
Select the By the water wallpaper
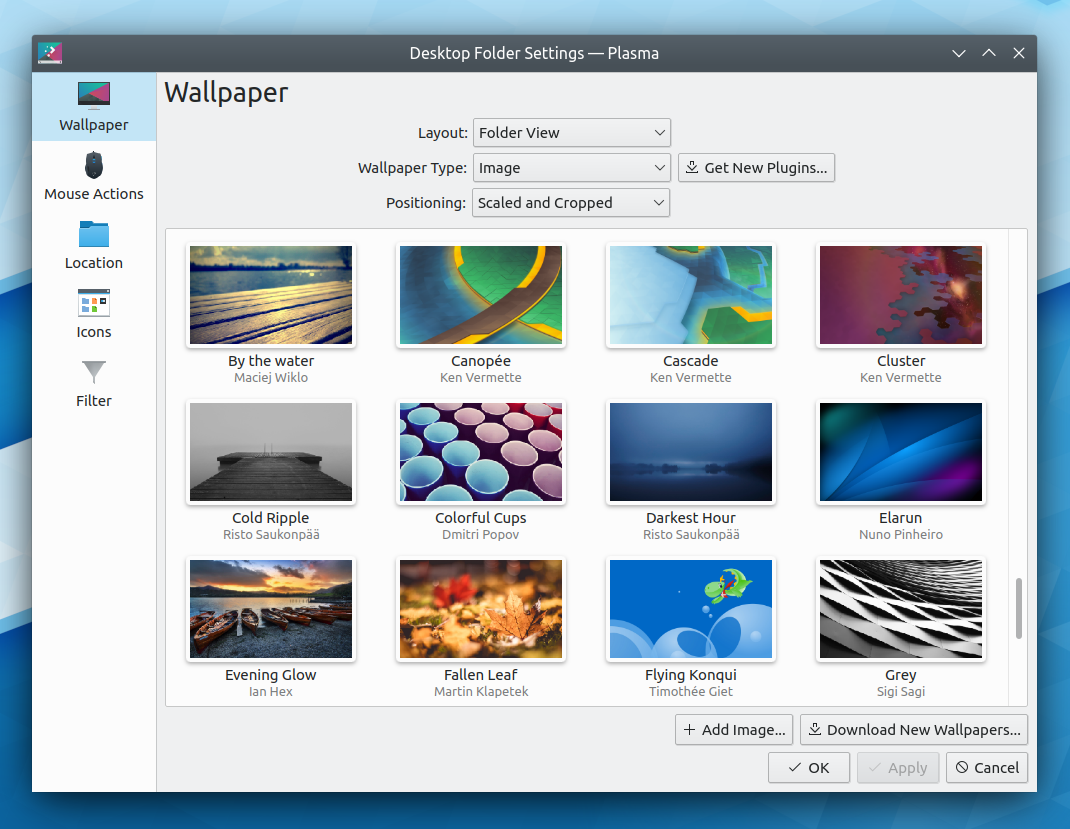(x=270, y=295)
